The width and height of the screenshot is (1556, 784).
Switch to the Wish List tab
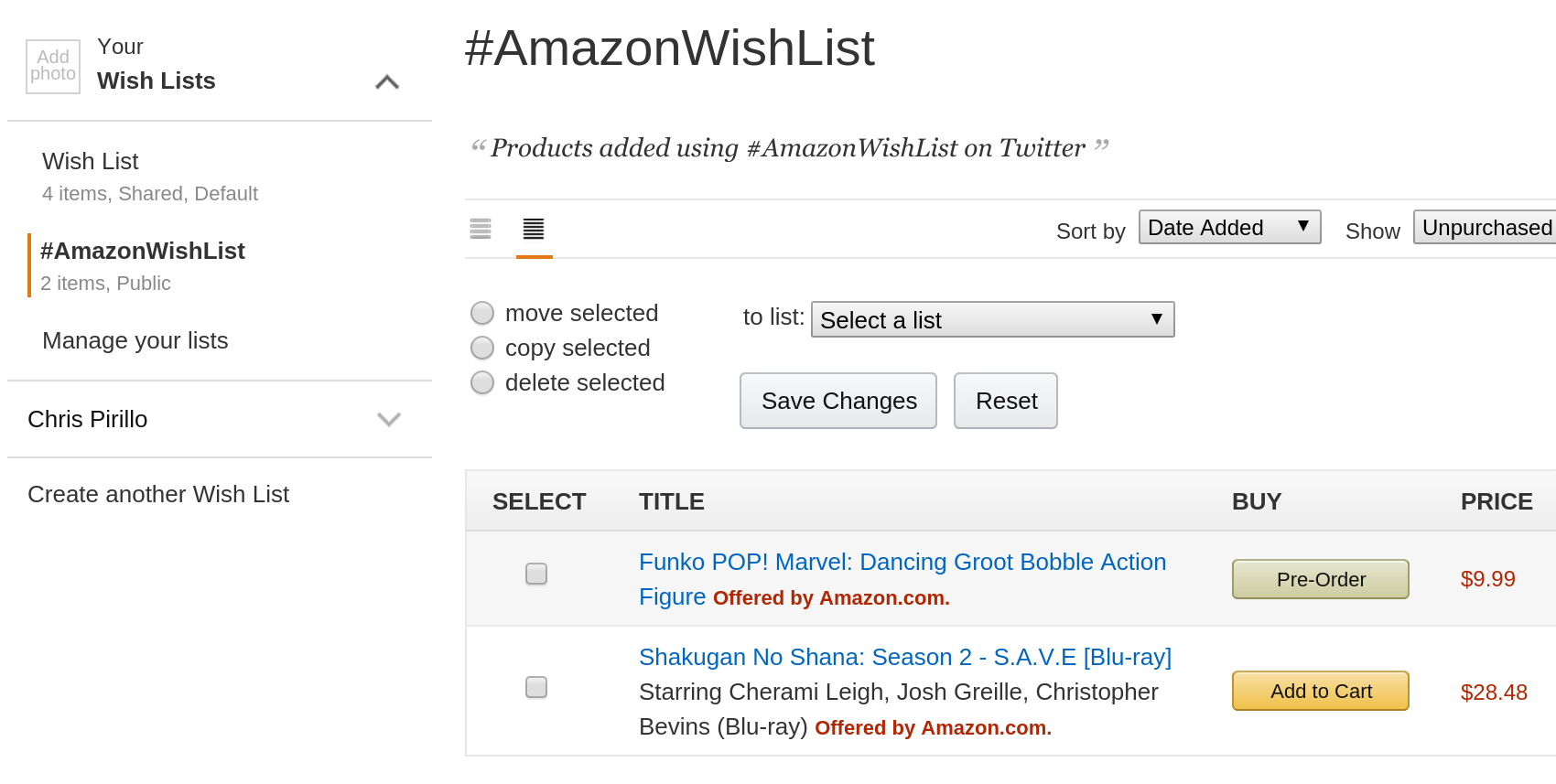[90, 161]
